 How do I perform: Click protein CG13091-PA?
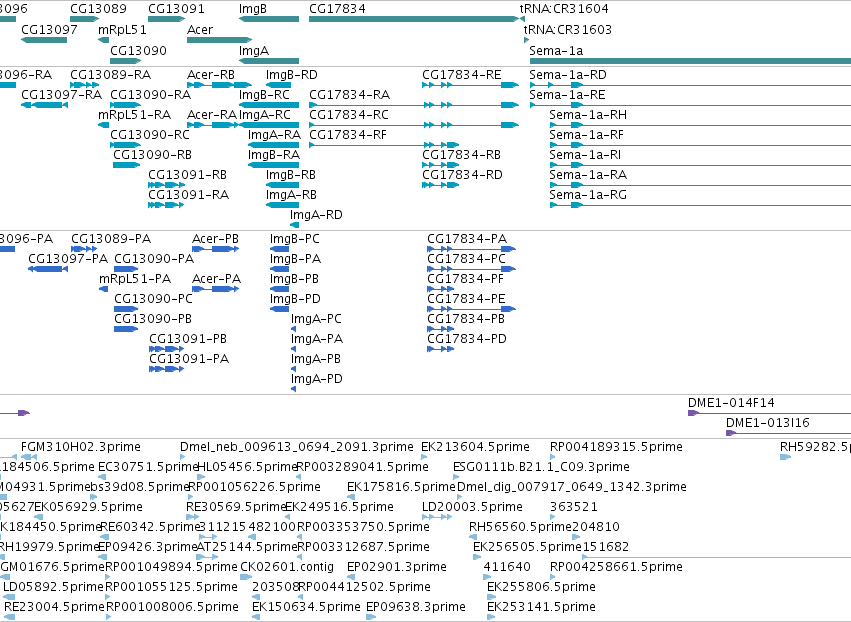189,359
